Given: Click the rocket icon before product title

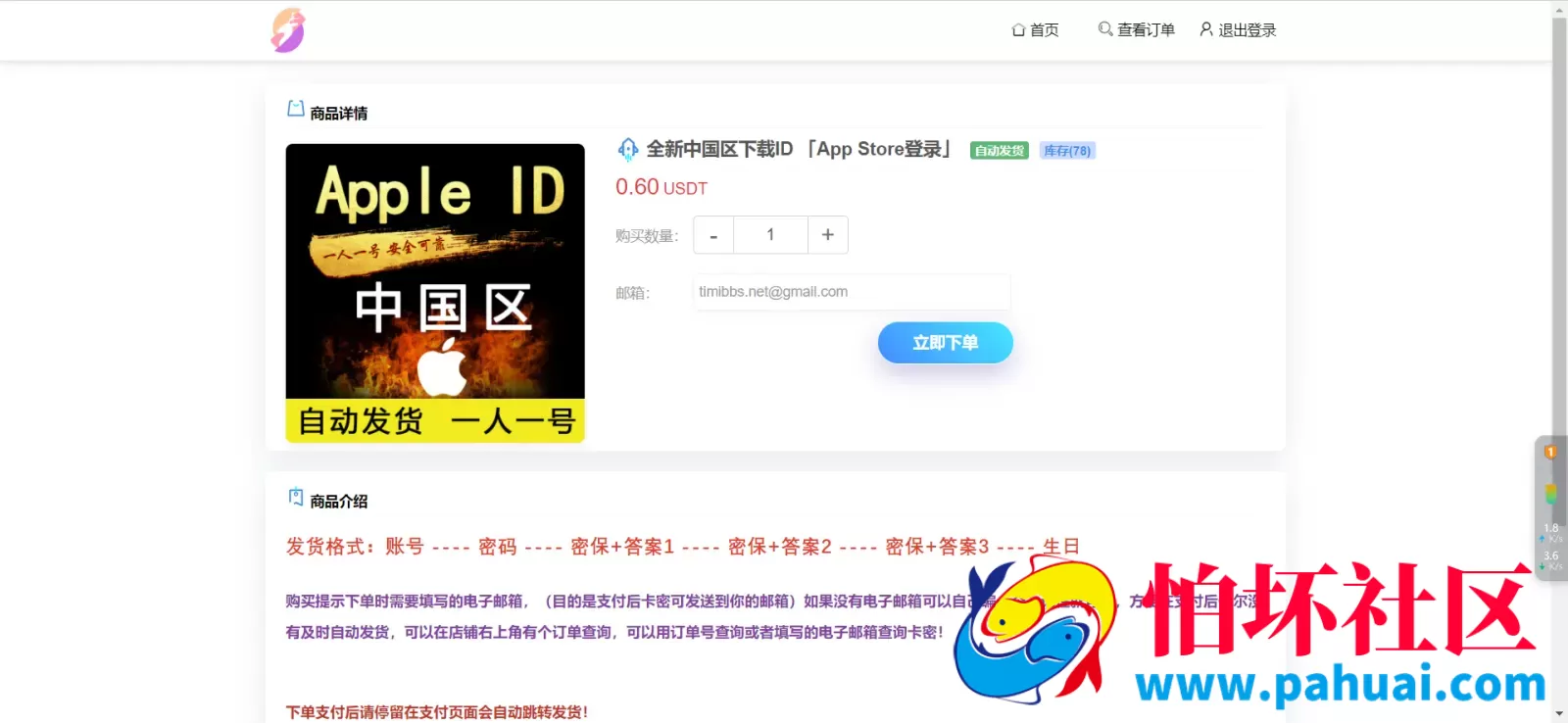Looking at the screenshot, I should (627, 150).
